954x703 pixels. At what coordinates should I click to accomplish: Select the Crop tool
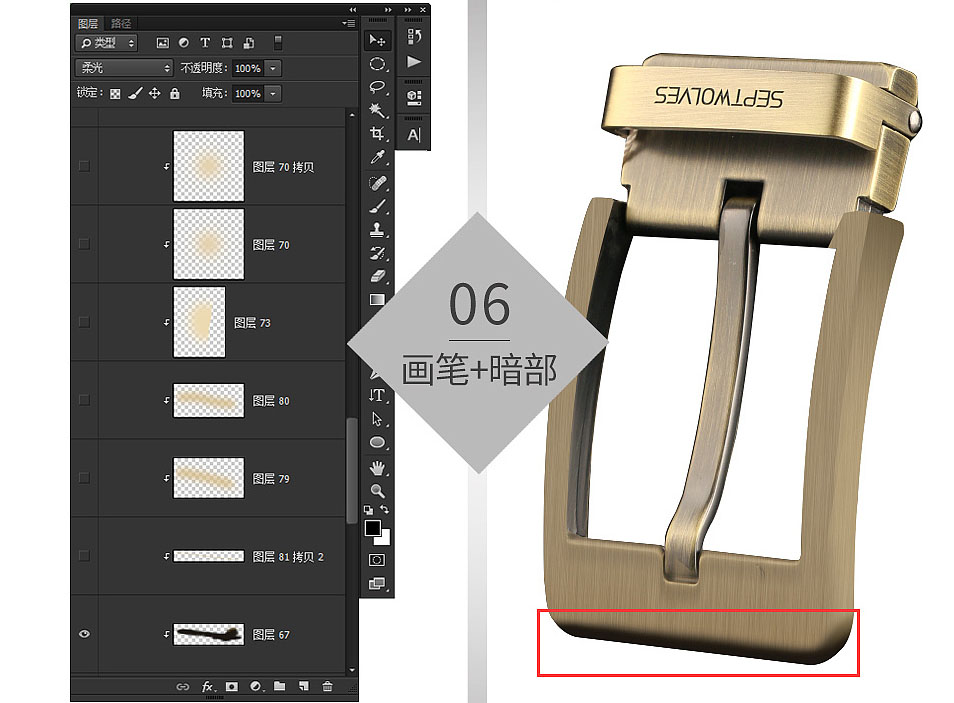377,134
